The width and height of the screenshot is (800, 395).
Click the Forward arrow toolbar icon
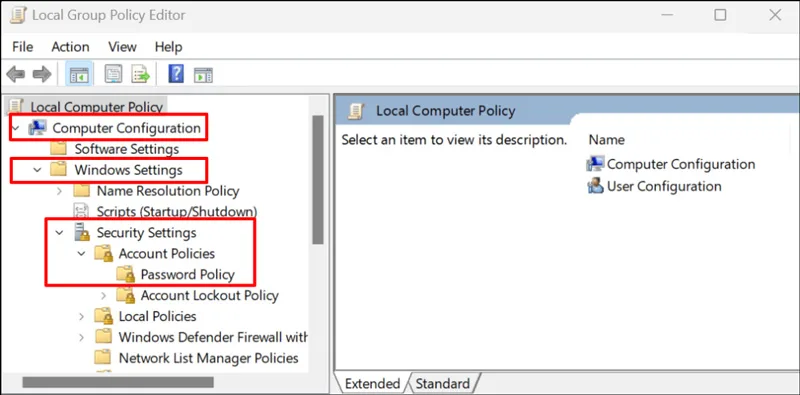click(x=42, y=75)
